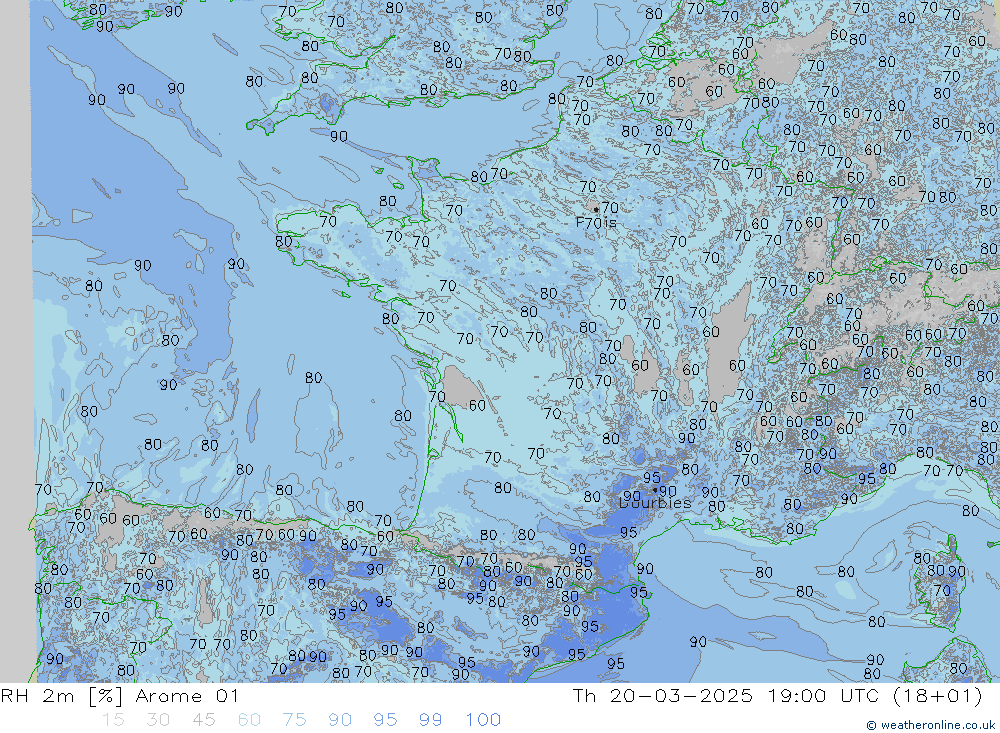Click the legend value 30 in the color scale
The height and width of the screenshot is (733, 1000).
coord(158,720)
